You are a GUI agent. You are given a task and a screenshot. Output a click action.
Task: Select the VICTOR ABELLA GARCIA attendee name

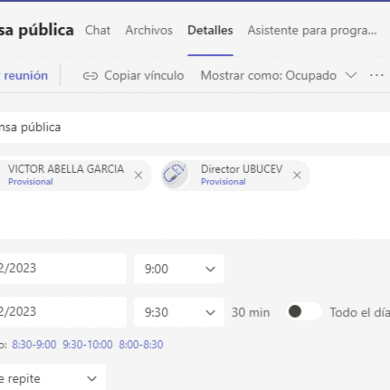pyautogui.click(x=66, y=169)
